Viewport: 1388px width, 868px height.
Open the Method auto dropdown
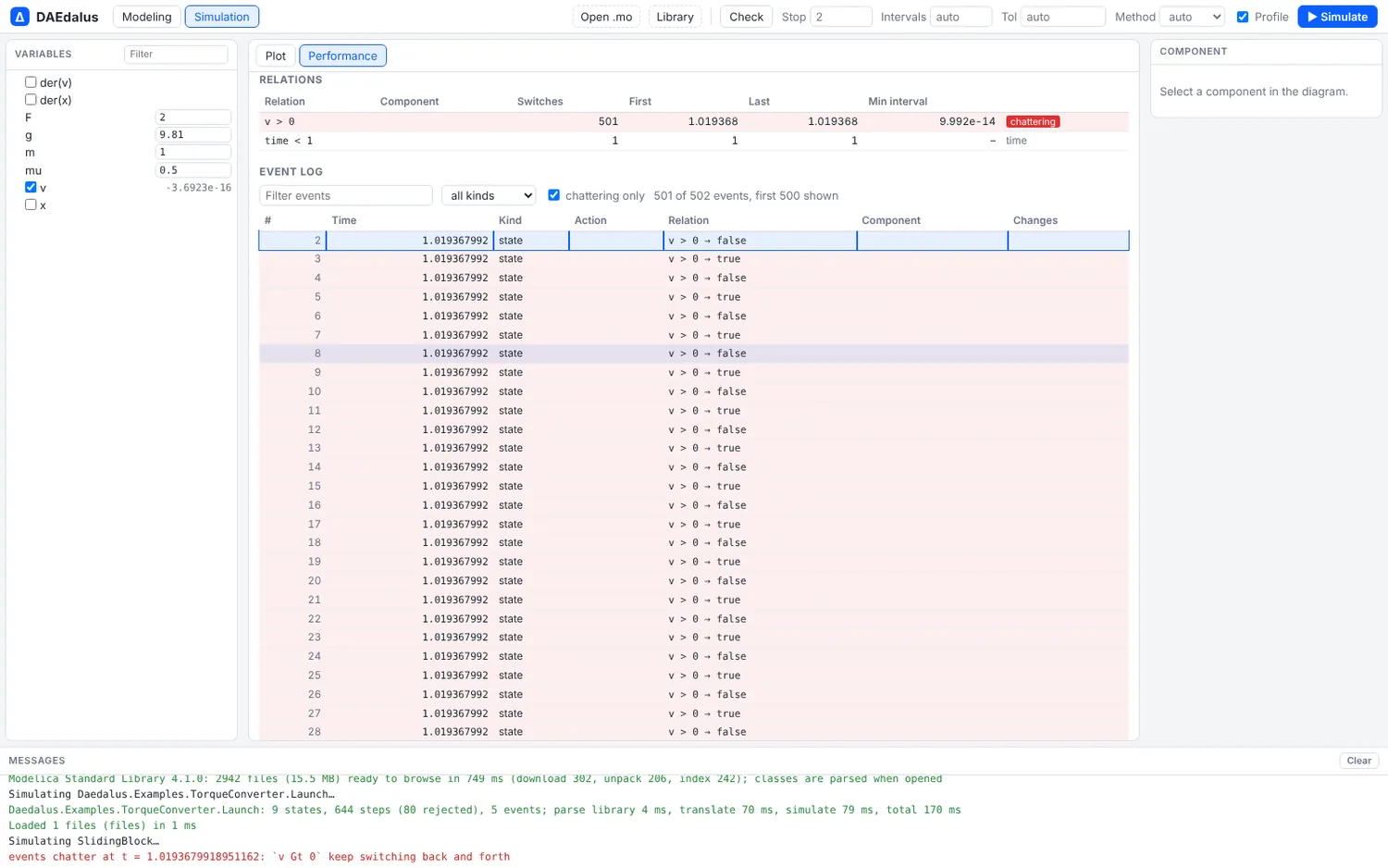[x=1192, y=17]
